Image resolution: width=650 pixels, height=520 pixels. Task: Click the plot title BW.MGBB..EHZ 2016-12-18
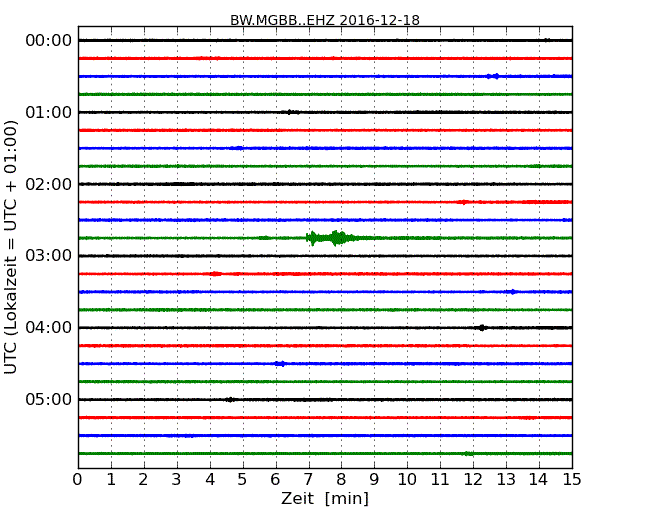[325, 20]
